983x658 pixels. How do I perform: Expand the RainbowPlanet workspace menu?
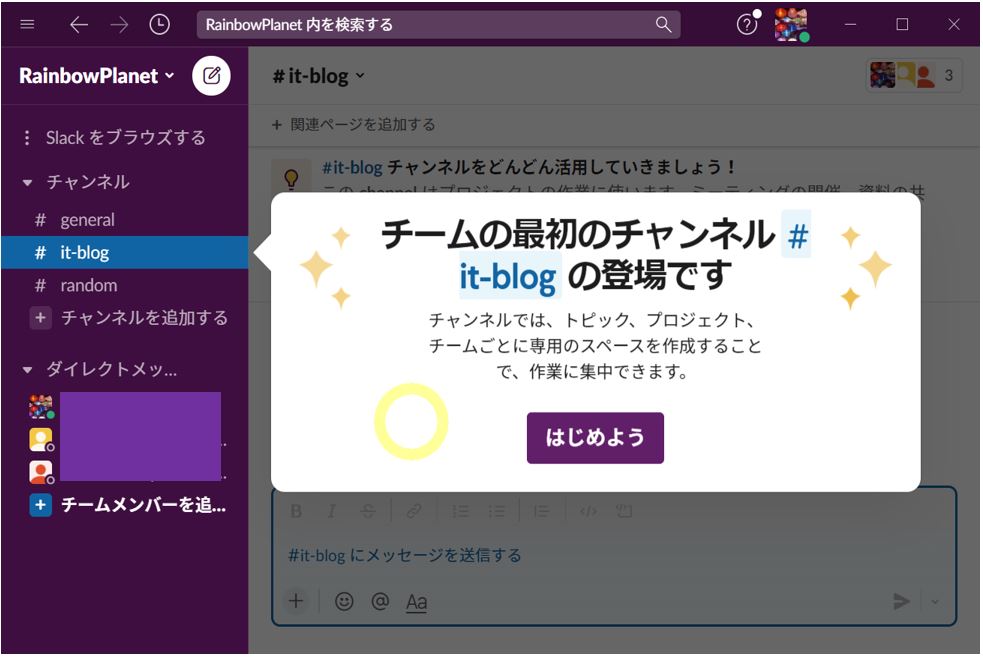[x=97, y=76]
